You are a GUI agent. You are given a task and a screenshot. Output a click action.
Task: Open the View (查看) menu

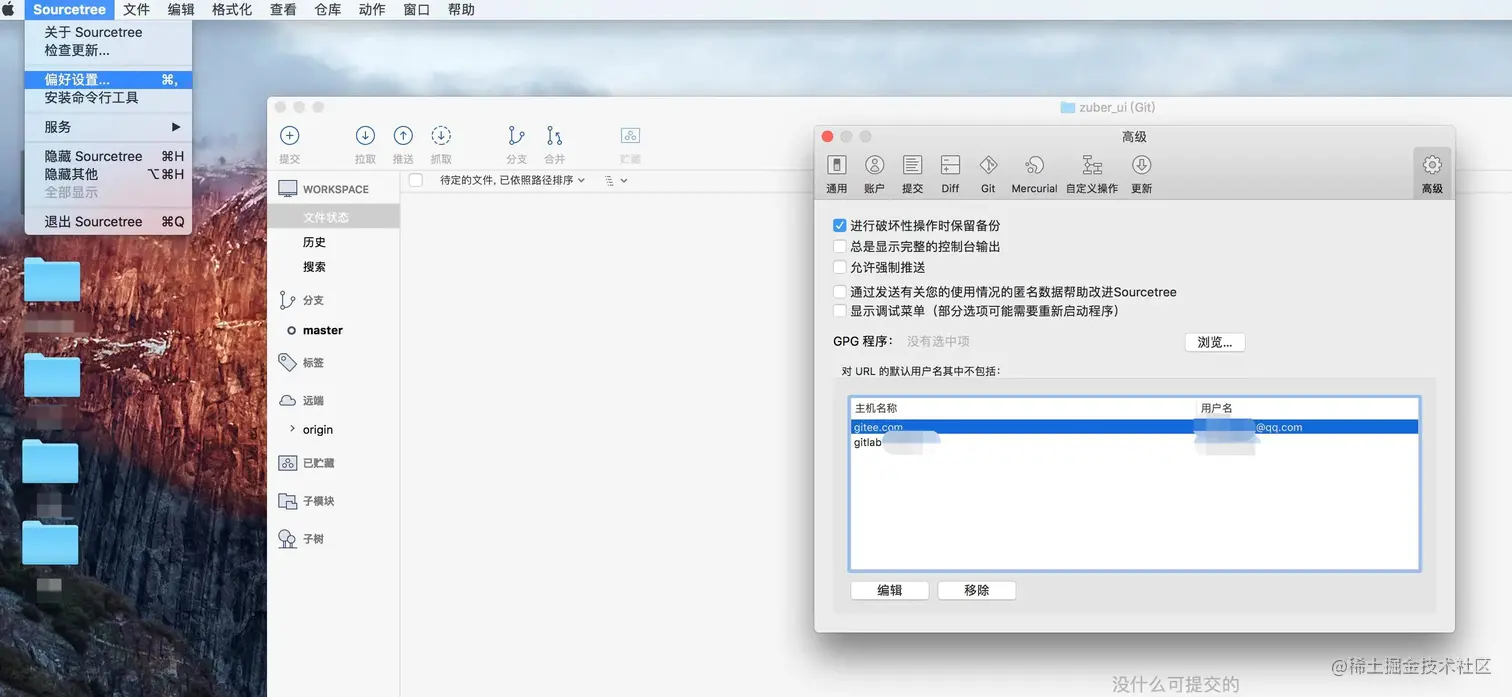283,9
